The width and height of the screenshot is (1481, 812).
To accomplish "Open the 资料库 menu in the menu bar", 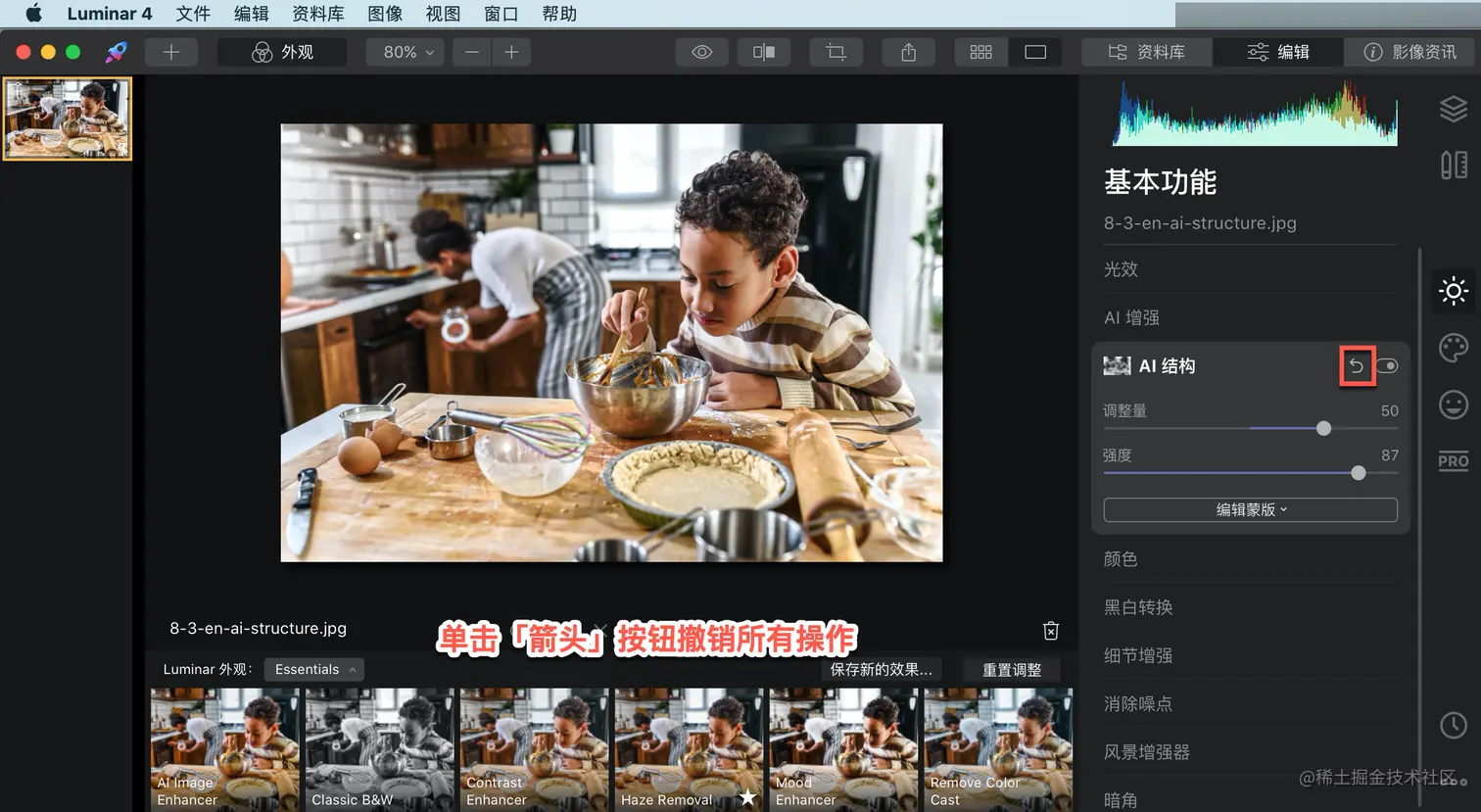I will [x=318, y=14].
